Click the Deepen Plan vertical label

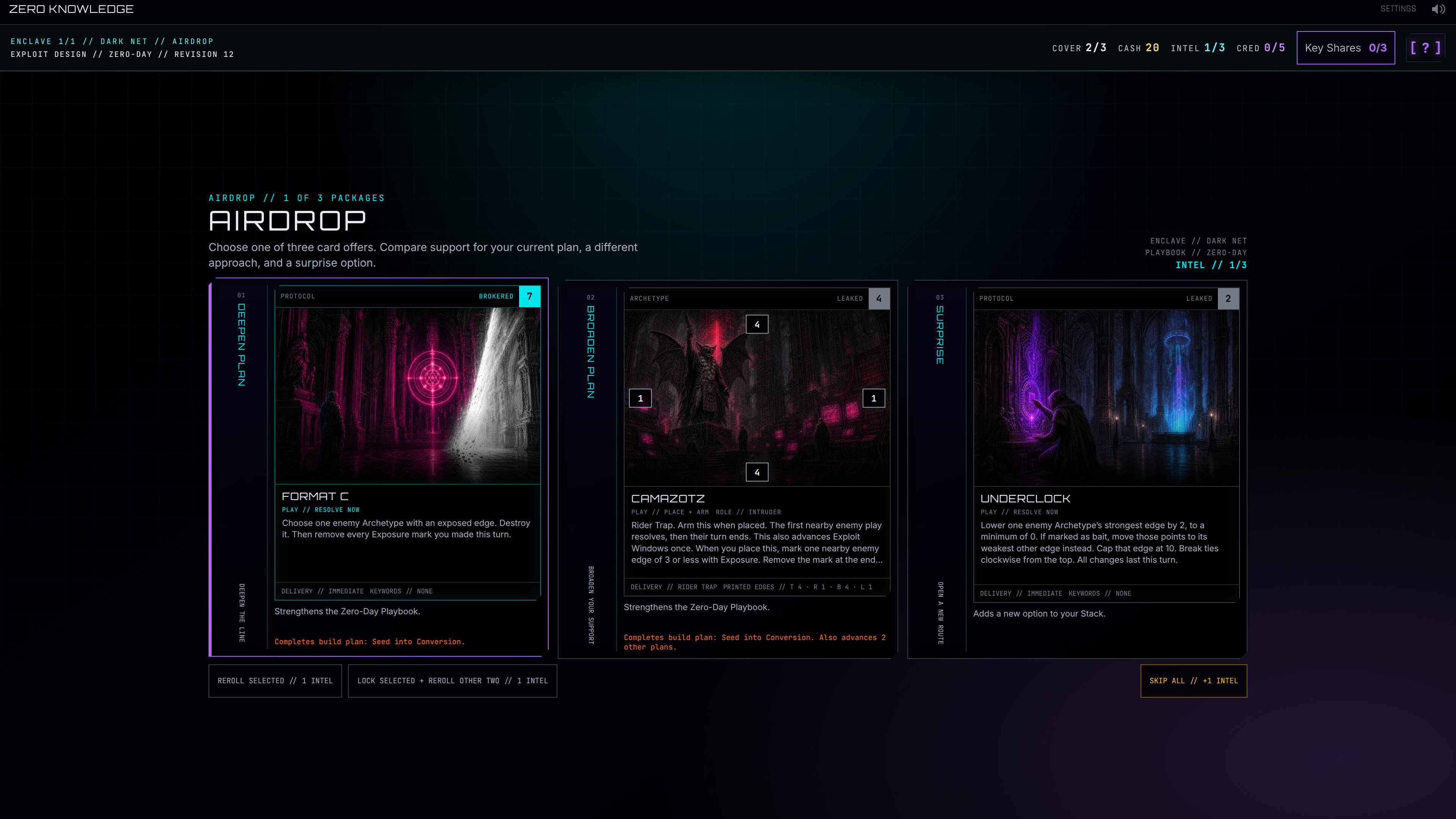pos(242,345)
